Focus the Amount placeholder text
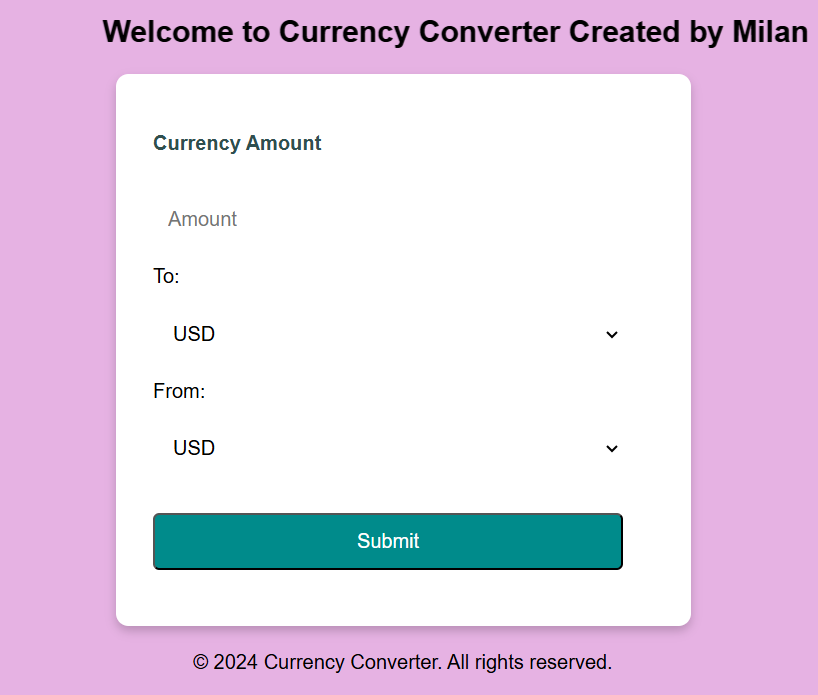 click(x=202, y=219)
